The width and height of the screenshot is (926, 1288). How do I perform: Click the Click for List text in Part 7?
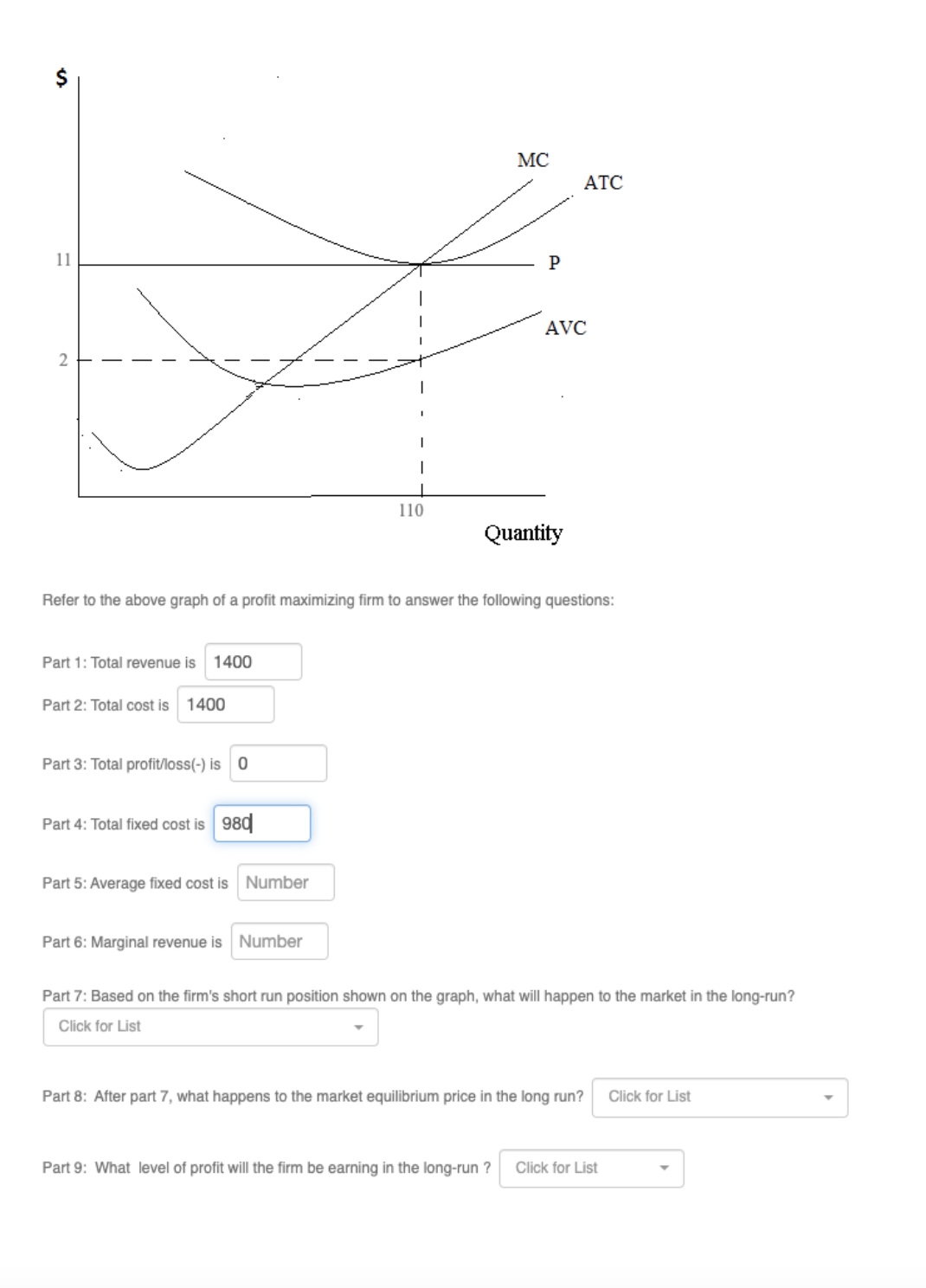[98, 1025]
